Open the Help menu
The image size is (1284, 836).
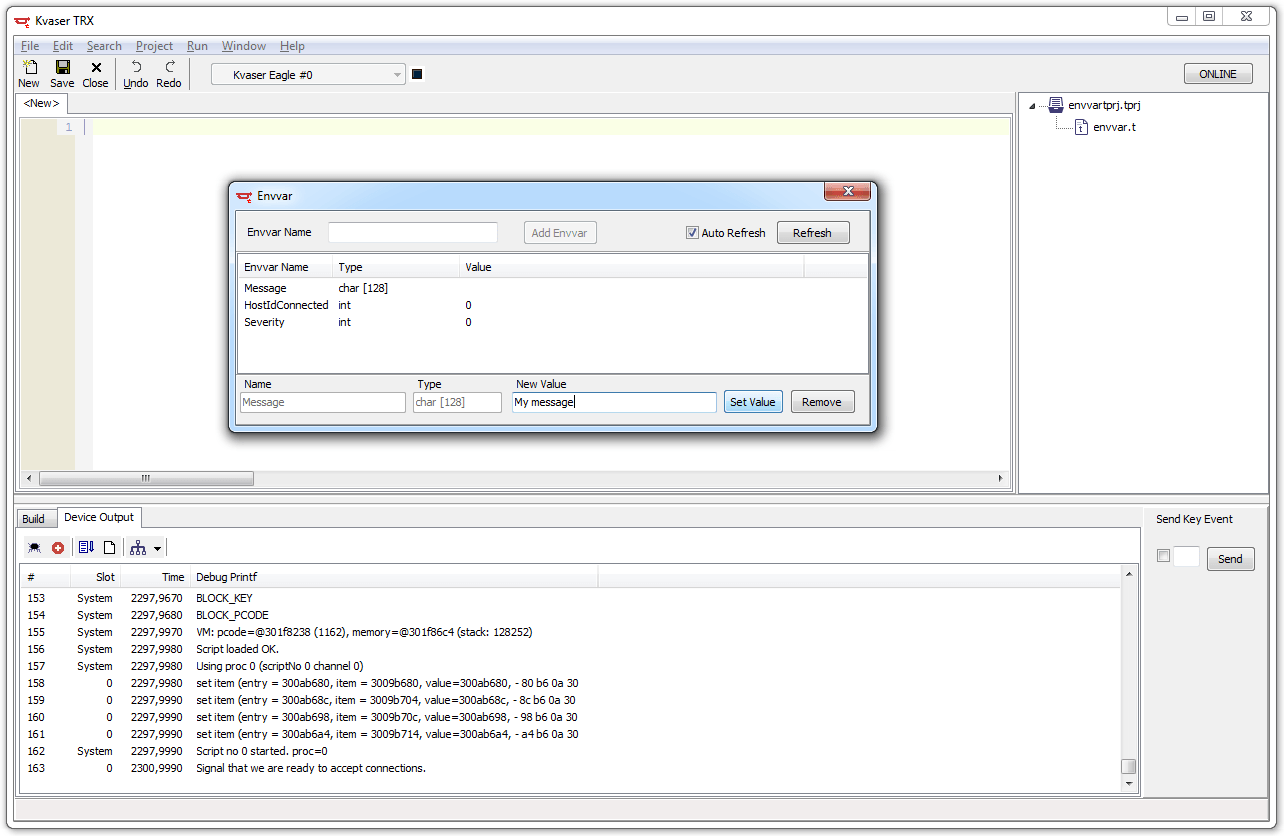coord(292,46)
